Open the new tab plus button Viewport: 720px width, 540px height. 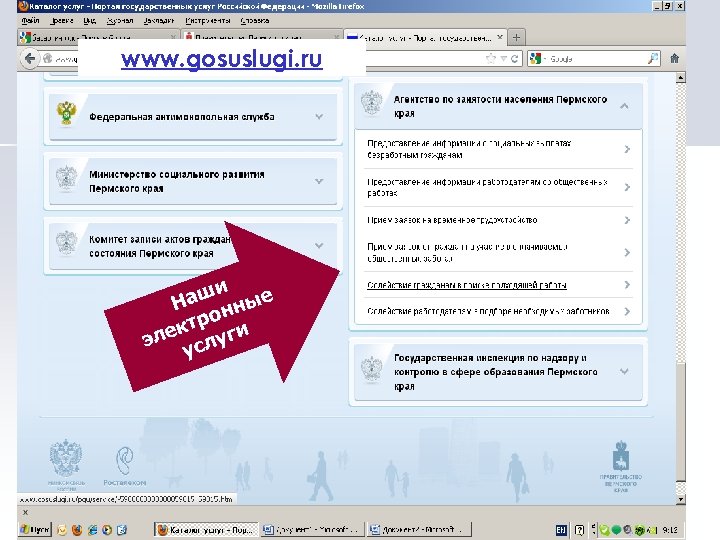point(516,38)
